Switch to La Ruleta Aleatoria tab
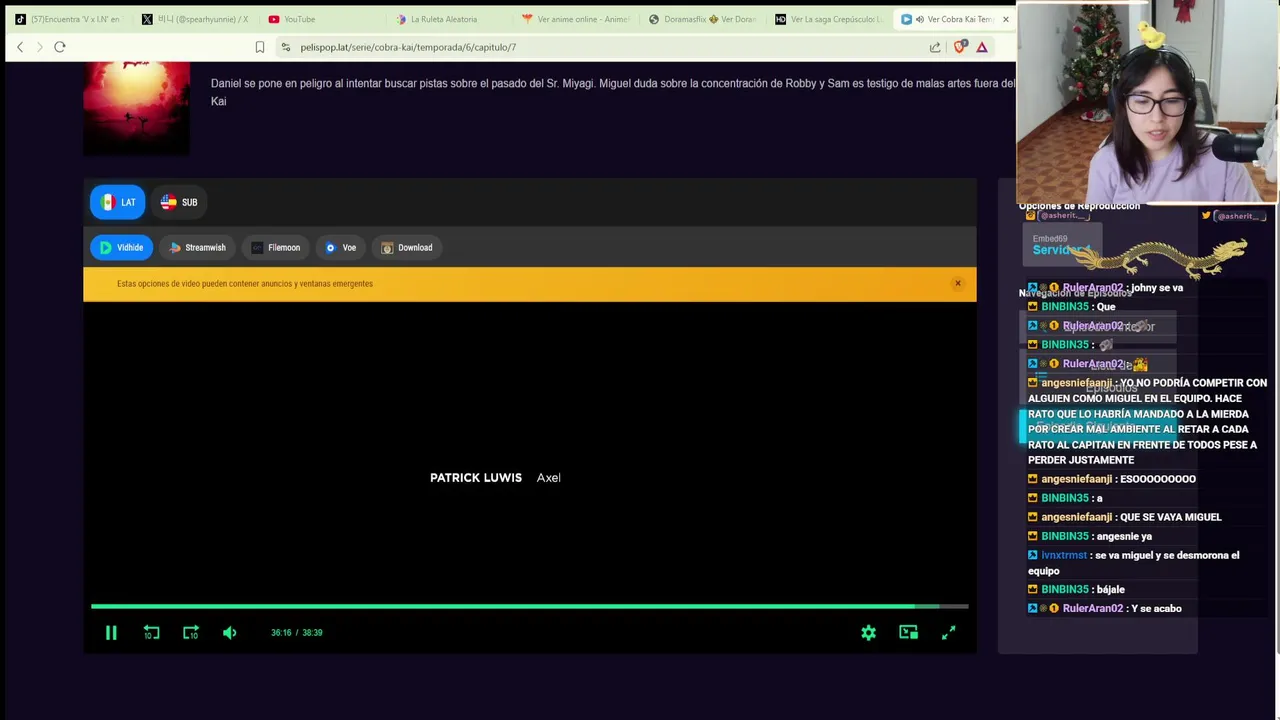 [447, 19]
